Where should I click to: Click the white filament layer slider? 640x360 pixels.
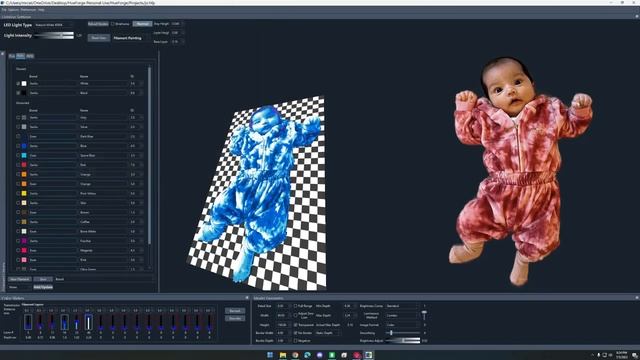pyautogui.click(x=89, y=322)
